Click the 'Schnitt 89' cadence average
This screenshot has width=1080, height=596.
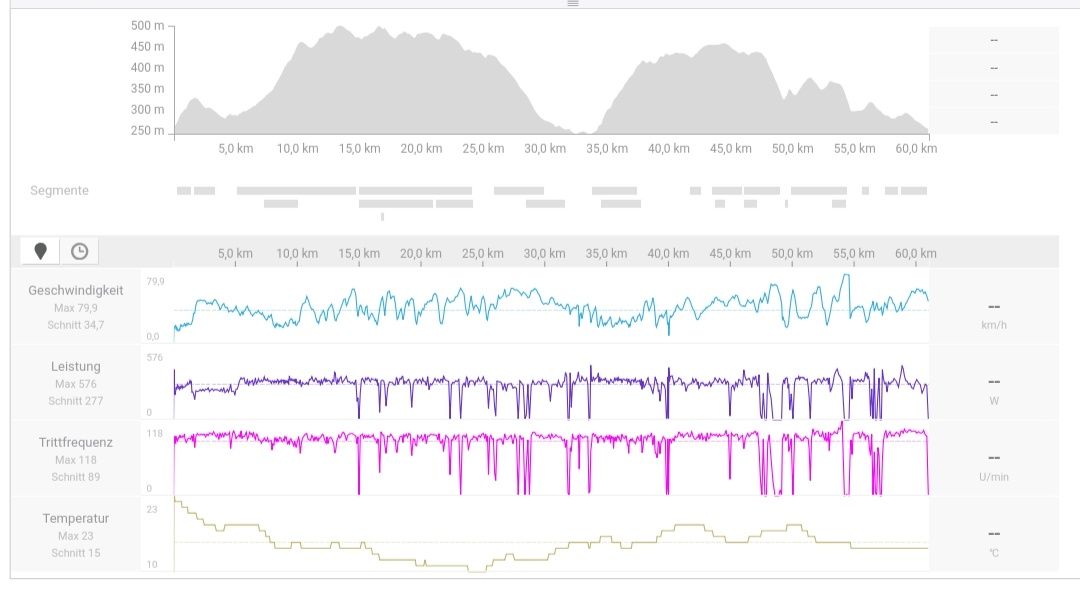(76, 477)
